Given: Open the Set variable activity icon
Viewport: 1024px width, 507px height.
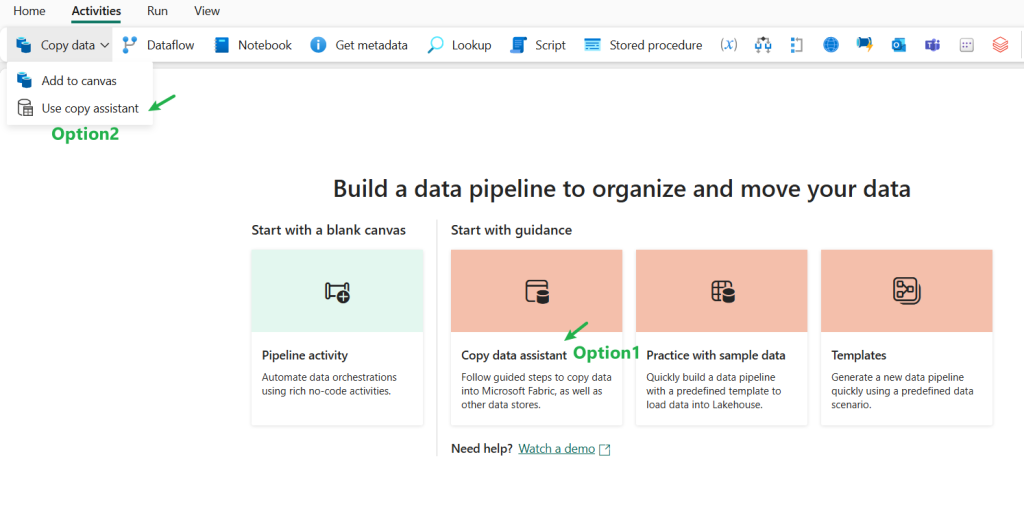Looking at the screenshot, I should pyautogui.click(x=728, y=45).
